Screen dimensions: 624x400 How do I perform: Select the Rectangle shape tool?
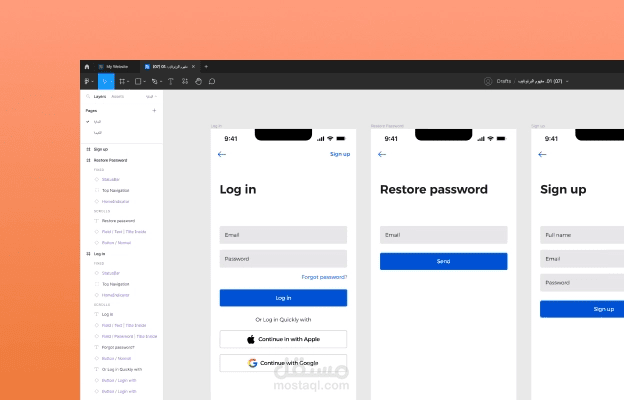[x=138, y=81]
